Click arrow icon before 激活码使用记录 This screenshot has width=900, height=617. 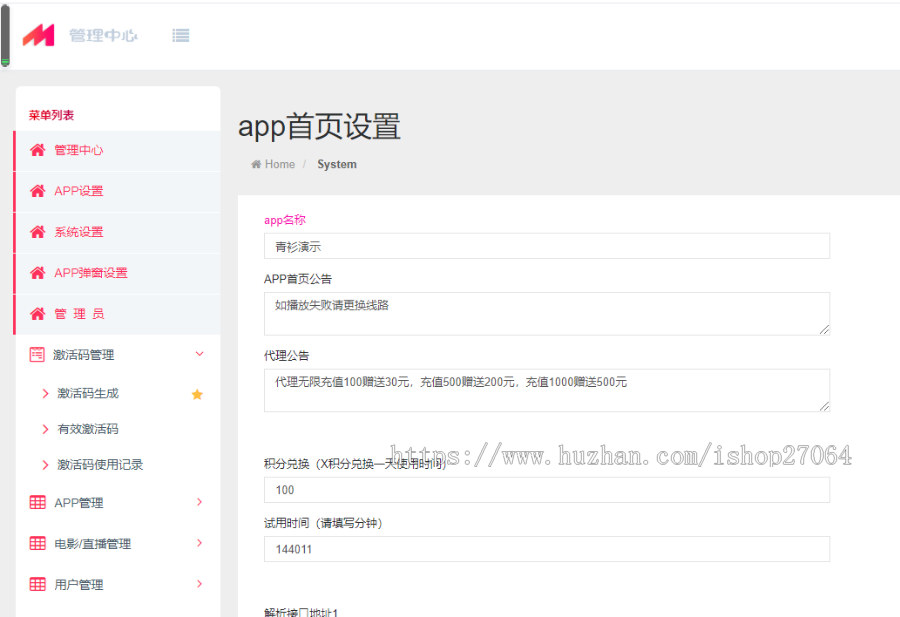point(45,465)
